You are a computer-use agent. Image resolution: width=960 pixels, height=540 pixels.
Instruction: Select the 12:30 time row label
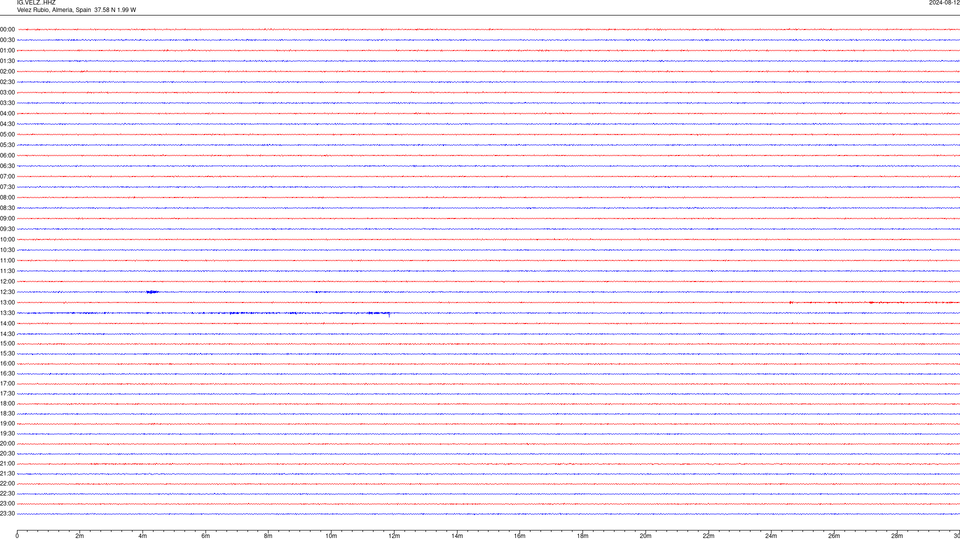(7, 292)
